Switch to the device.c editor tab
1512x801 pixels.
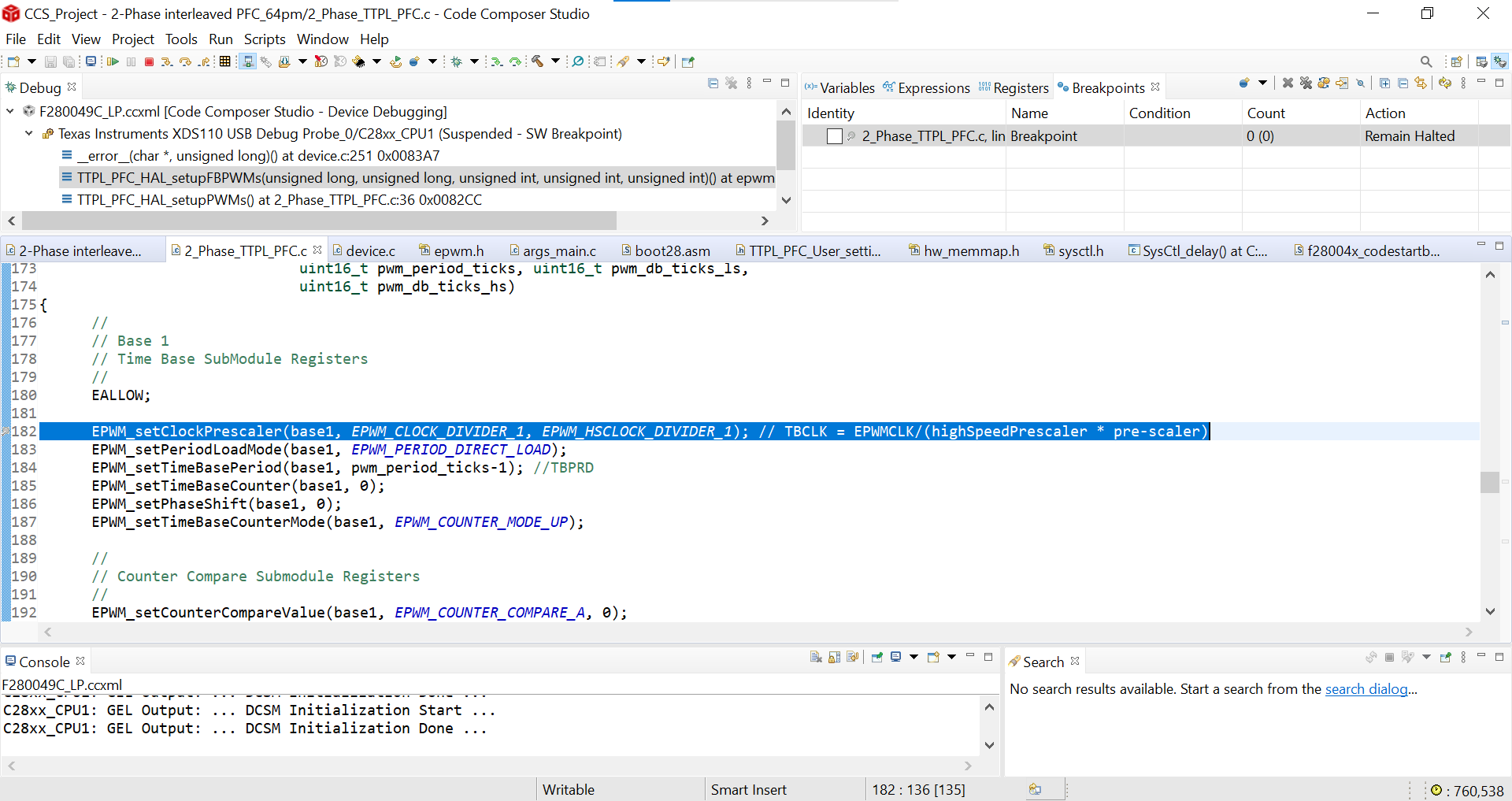pyautogui.click(x=370, y=250)
